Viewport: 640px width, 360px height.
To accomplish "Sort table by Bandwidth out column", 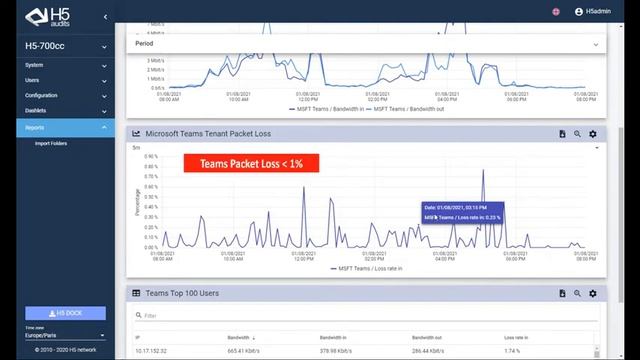I will point(427,338).
